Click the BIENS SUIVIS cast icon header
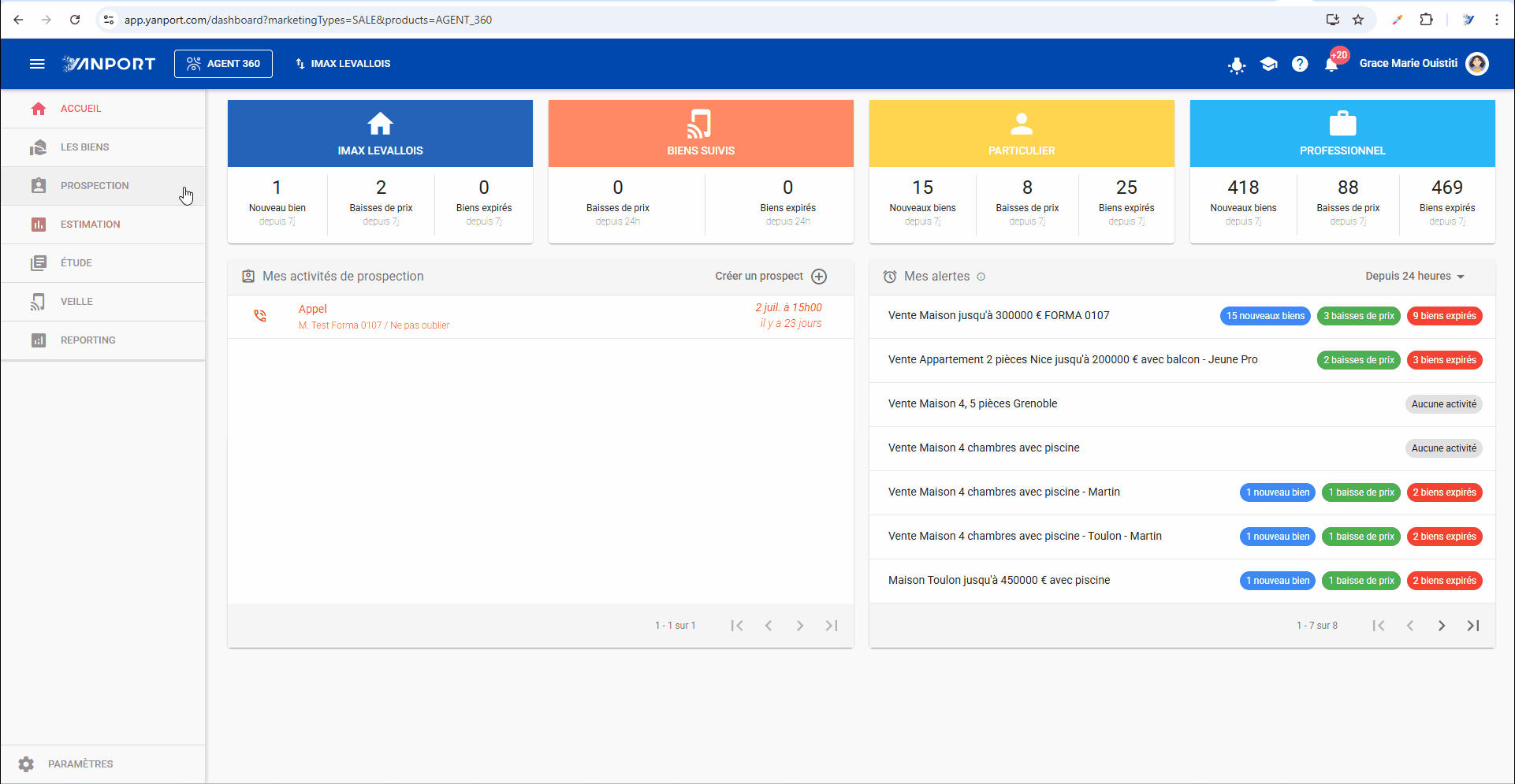 click(x=701, y=133)
